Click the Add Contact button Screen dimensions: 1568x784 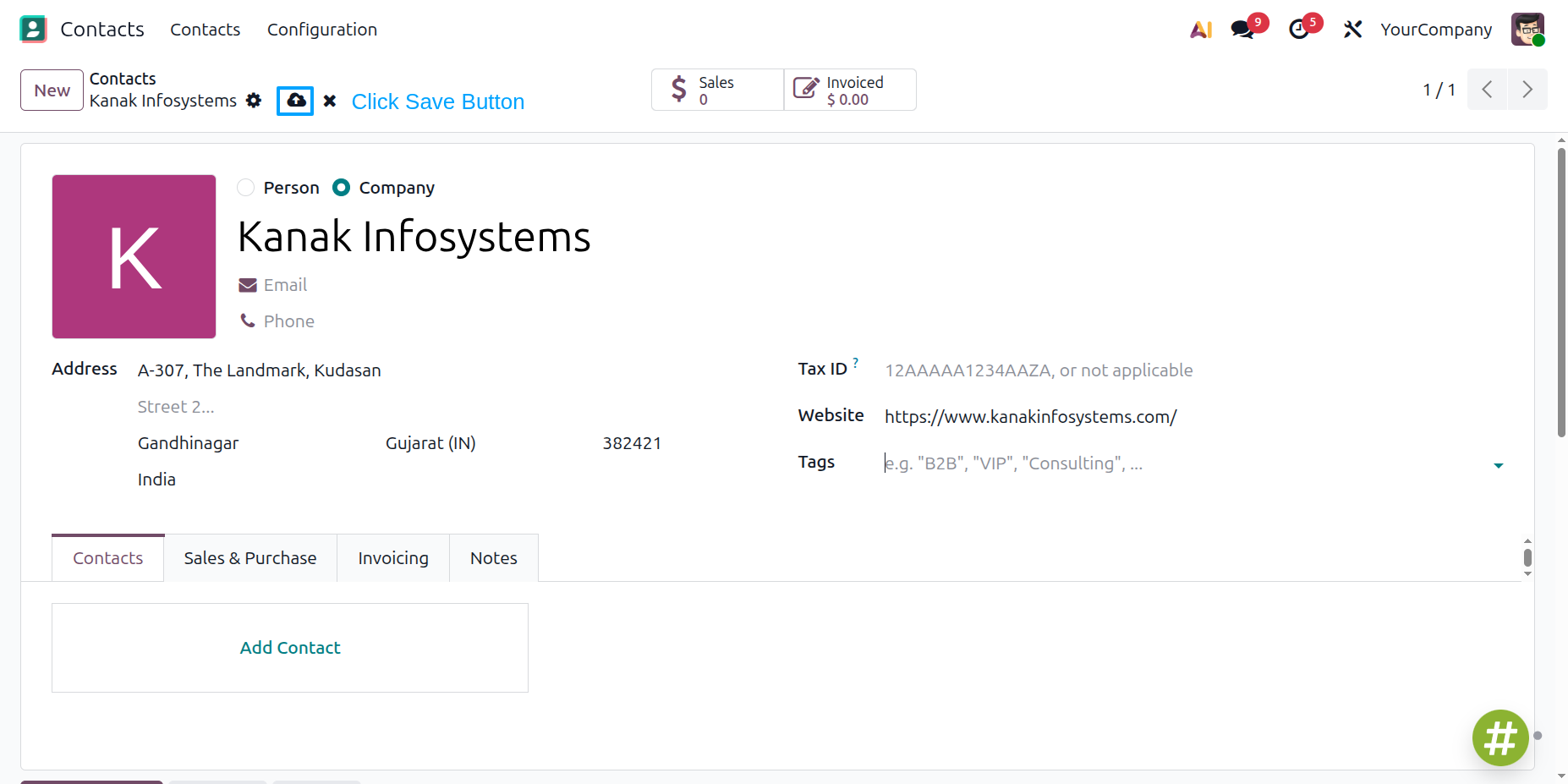(x=290, y=648)
